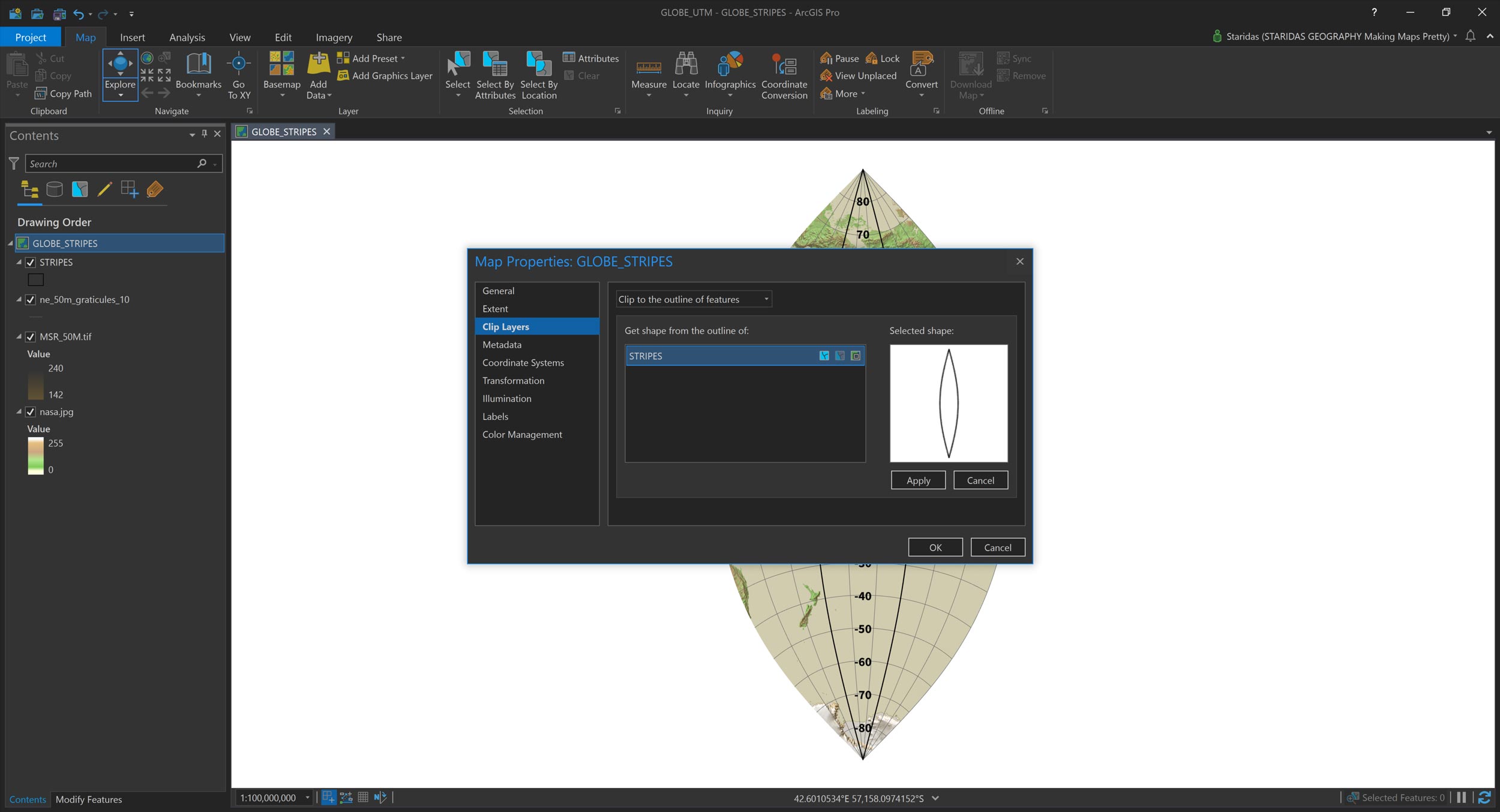The image size is (1500, 812).
Task: Uncheck the STRIPES layer visibility
Action: (x=31, y=263)
